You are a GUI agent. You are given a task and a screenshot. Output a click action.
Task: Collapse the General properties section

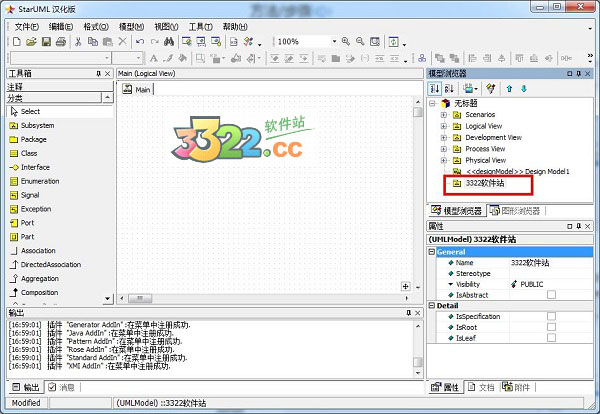point(432,252)
